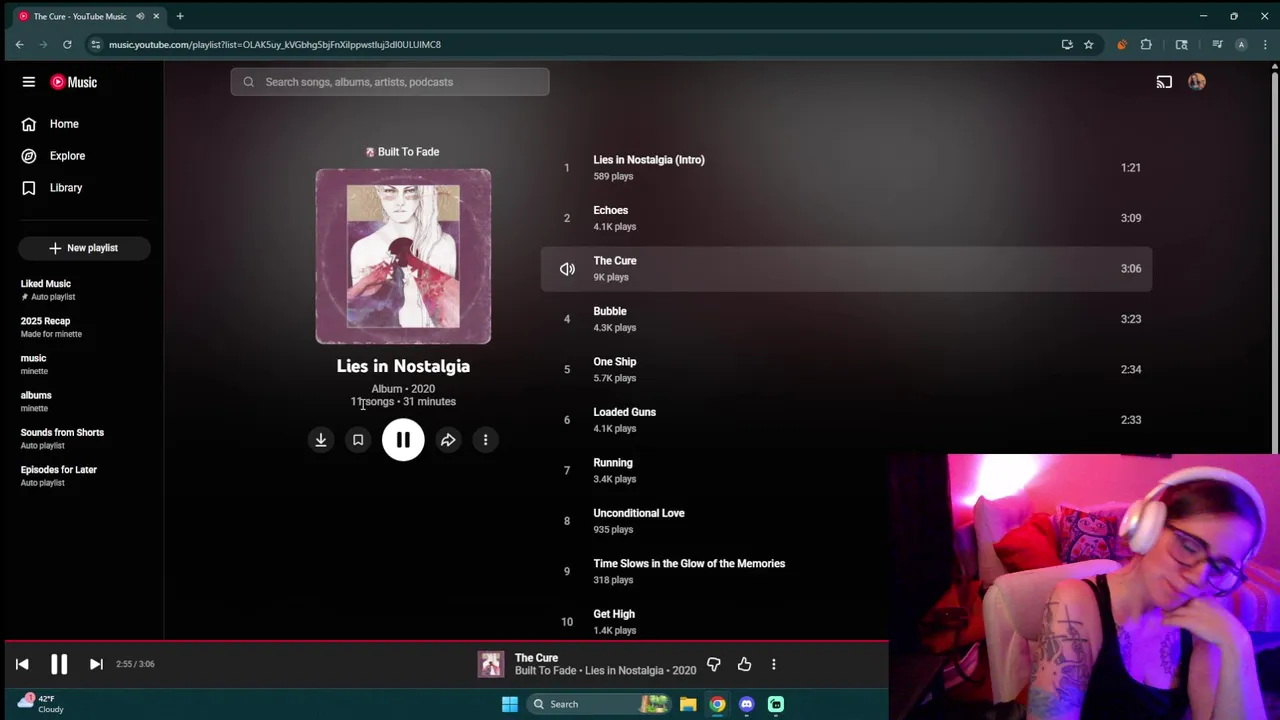Image resolution: width=1280 pixels, height=720 pixels.
Task: Open browser extensions puzzle icon
Action: 1146,44
